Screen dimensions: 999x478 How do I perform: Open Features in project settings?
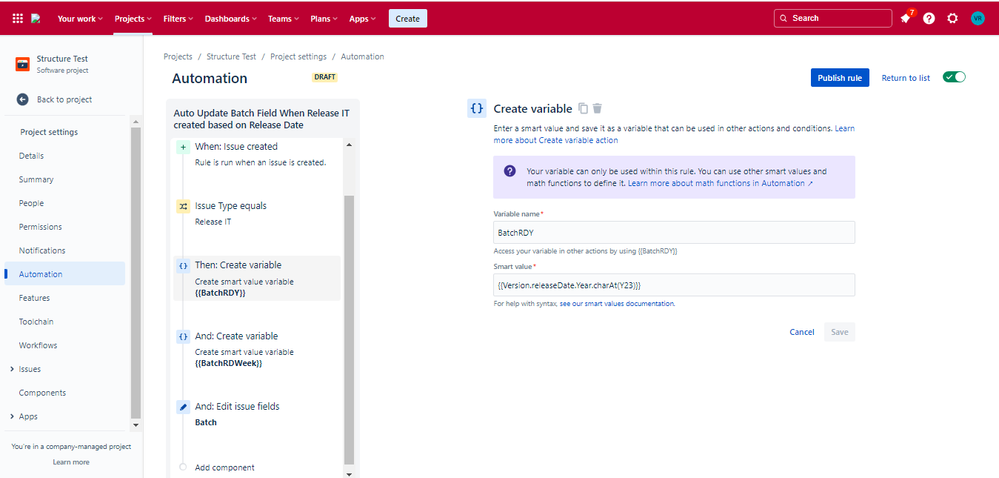(x=34, y=298)
